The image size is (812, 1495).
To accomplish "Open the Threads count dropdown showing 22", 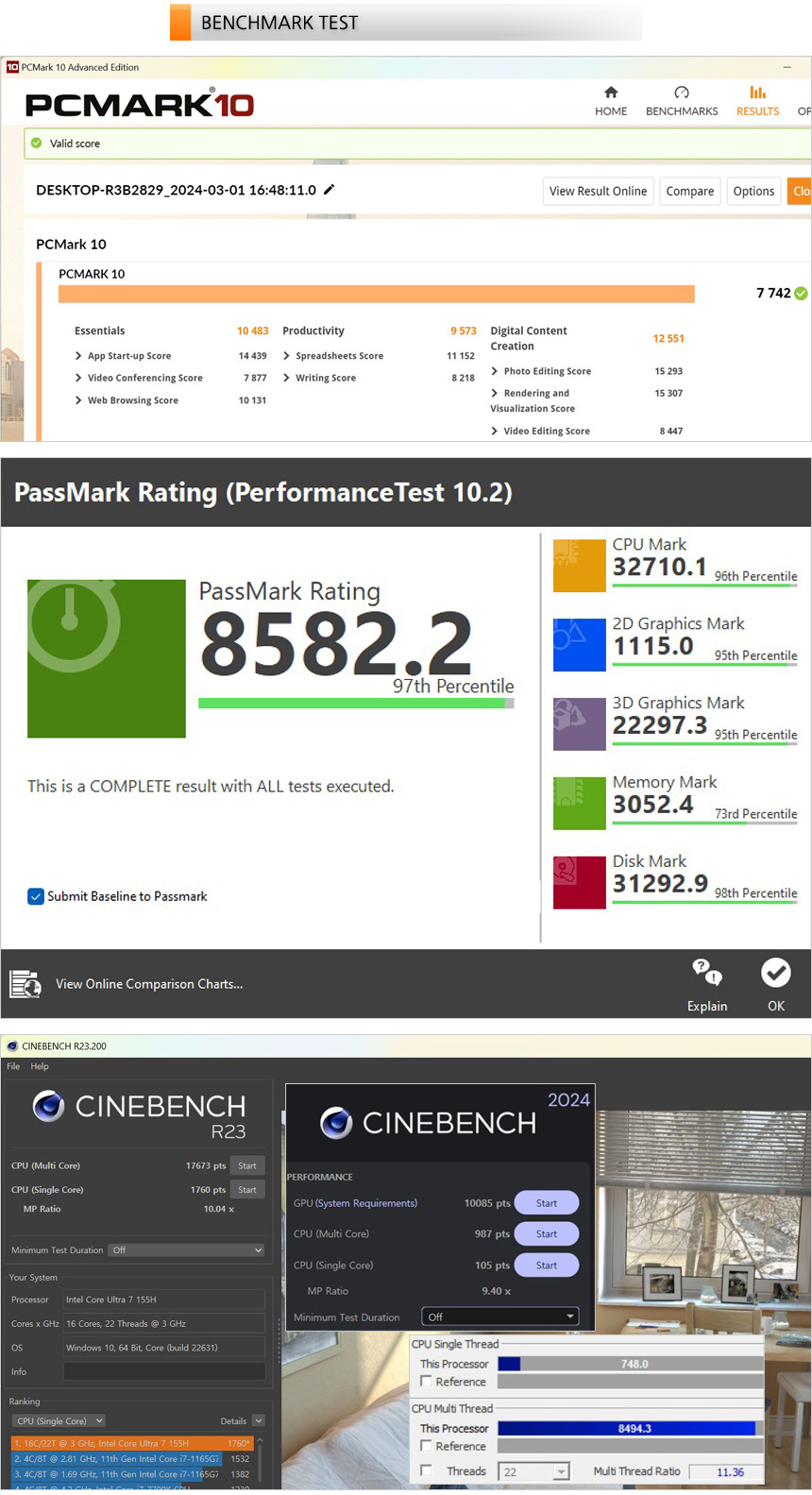I will click(534, 1471).
